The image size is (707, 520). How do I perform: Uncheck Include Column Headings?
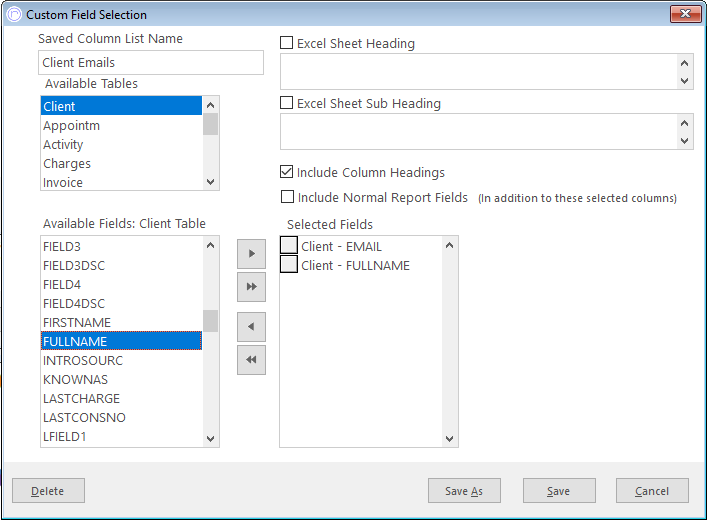point(286,172)
